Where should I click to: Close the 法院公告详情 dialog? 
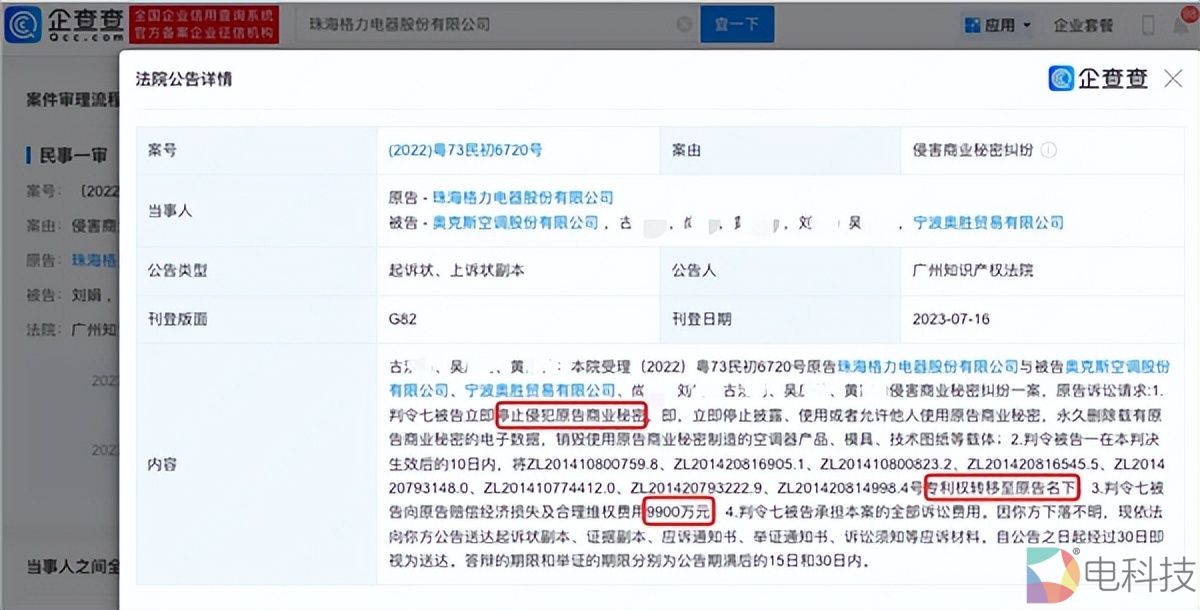[x=1174, y=78]
